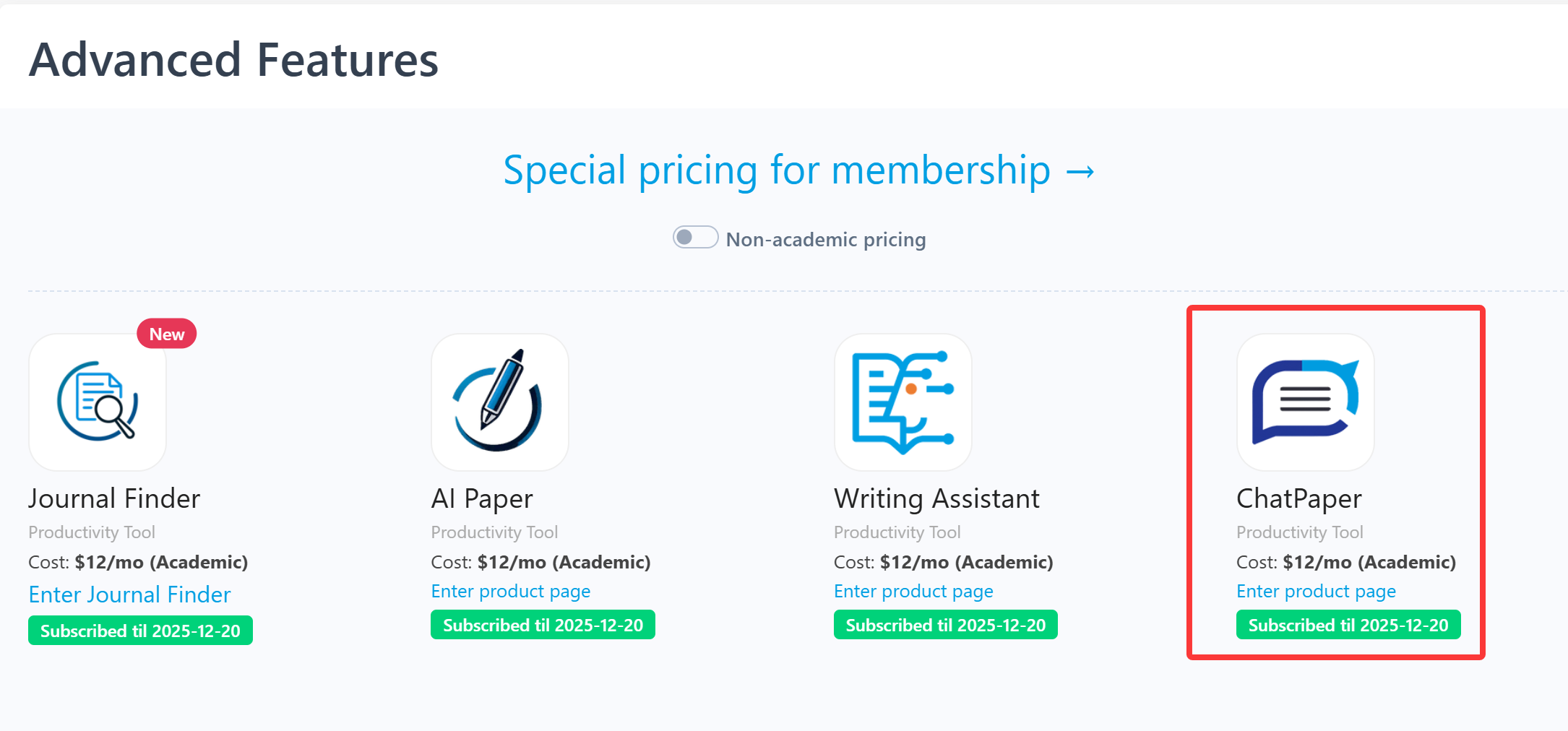1568x731 pixels.
Task: Click the Journal Finder title
Action: point(114,498)
